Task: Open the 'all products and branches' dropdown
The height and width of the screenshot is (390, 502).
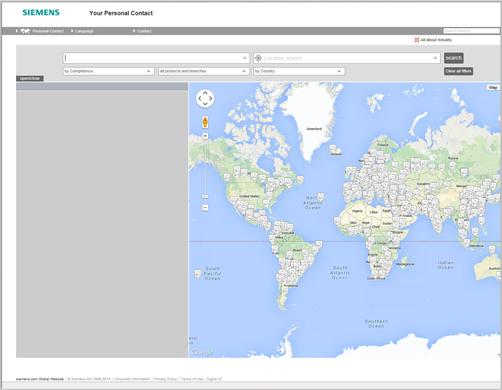Action: click(203, 71)
